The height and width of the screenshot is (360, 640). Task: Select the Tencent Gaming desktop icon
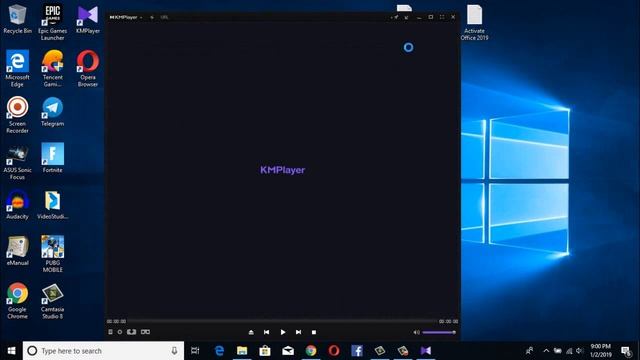coord(53,68)
